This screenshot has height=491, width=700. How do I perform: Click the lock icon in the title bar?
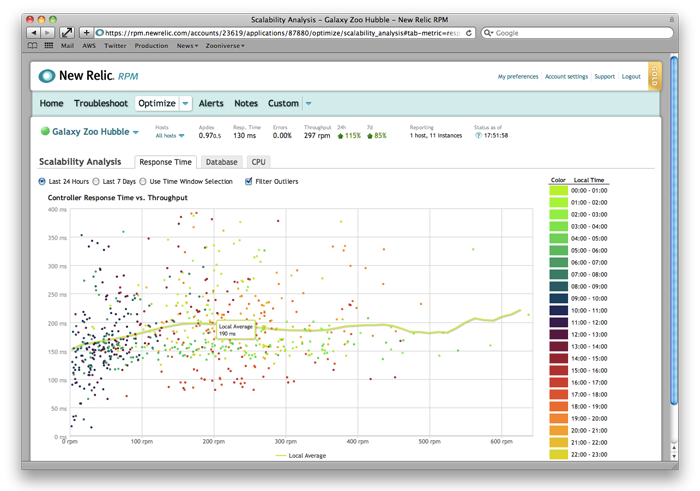tap(671, 20)
